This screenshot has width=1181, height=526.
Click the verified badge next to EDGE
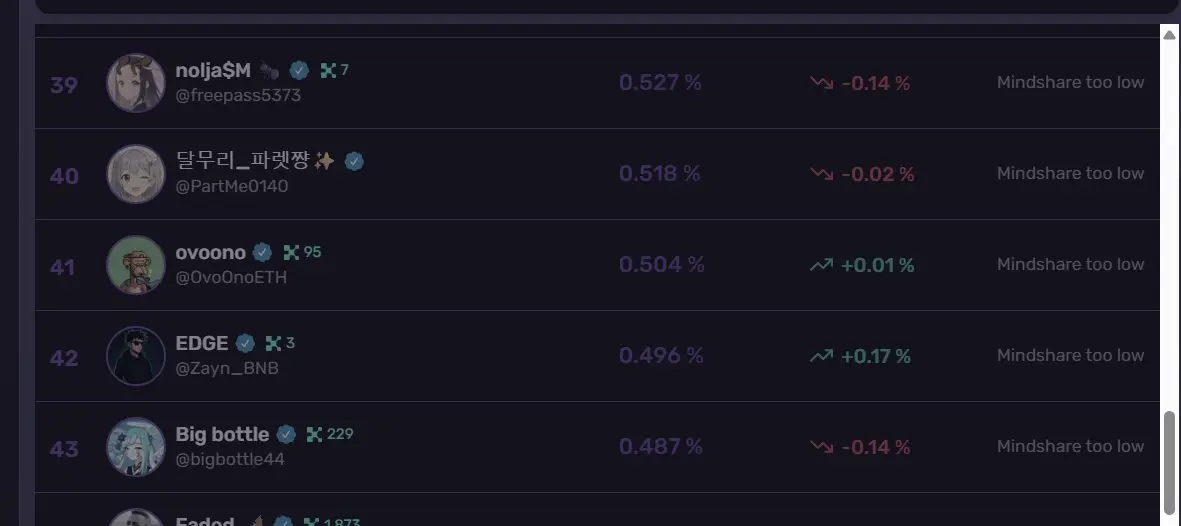[x=246, y=344]
